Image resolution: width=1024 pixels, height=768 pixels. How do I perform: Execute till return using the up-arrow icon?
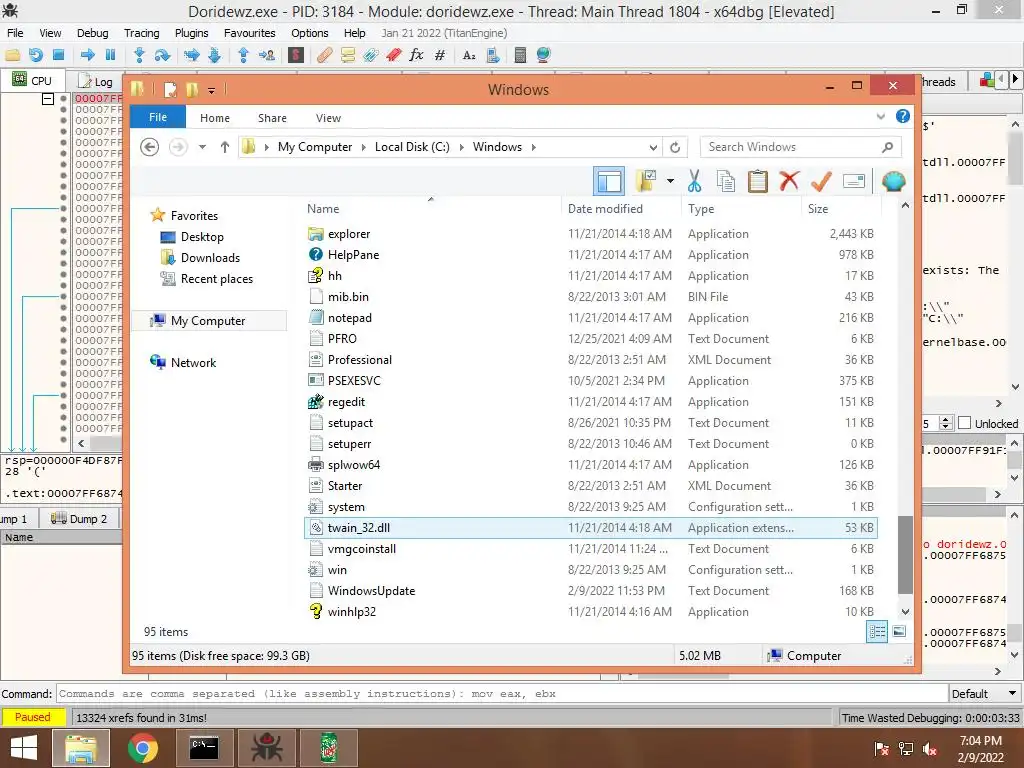(244, 56)
